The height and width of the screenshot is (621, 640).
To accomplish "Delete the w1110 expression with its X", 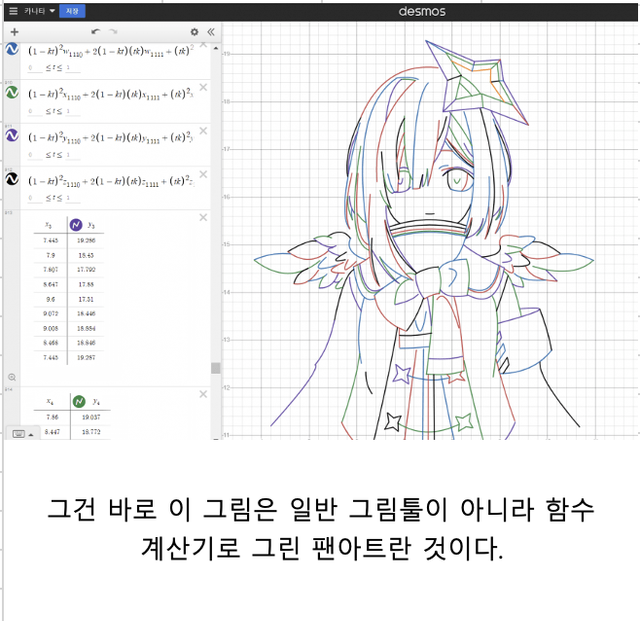I will click(203, 45).
